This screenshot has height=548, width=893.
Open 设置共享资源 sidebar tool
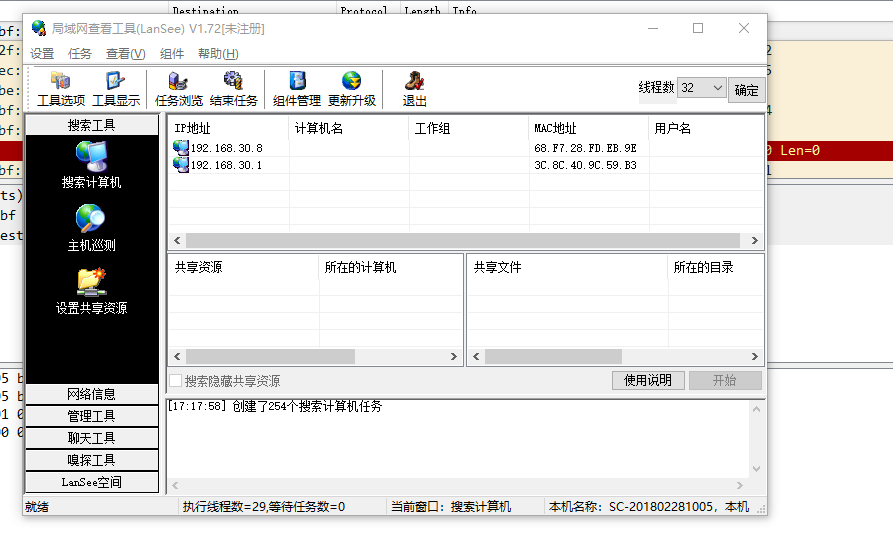point(91,291)
